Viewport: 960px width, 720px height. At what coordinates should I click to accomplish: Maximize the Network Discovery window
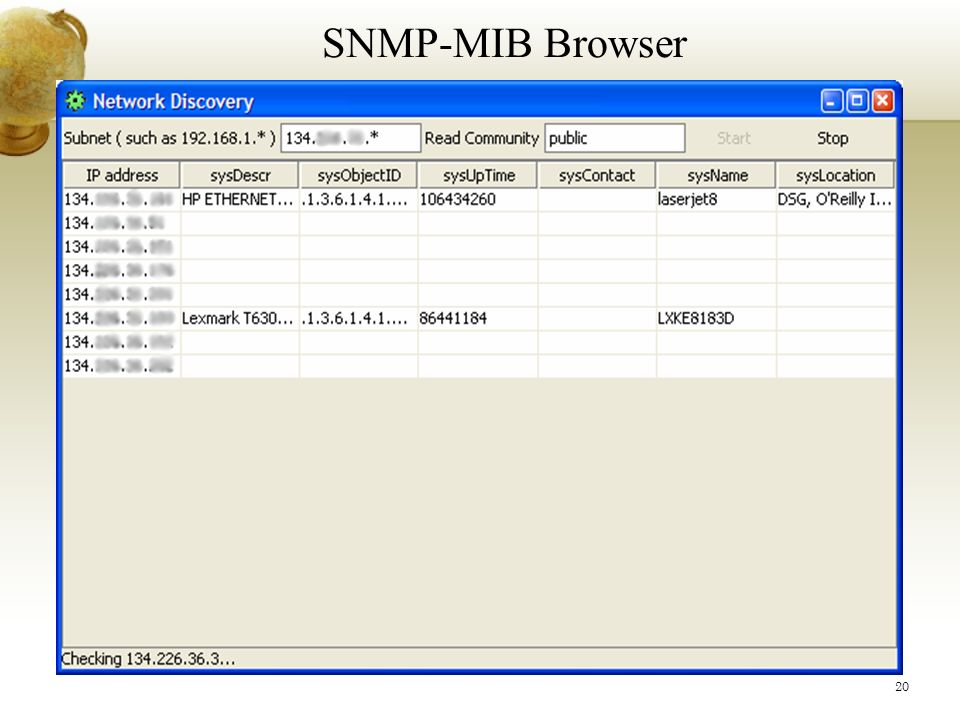857,101
